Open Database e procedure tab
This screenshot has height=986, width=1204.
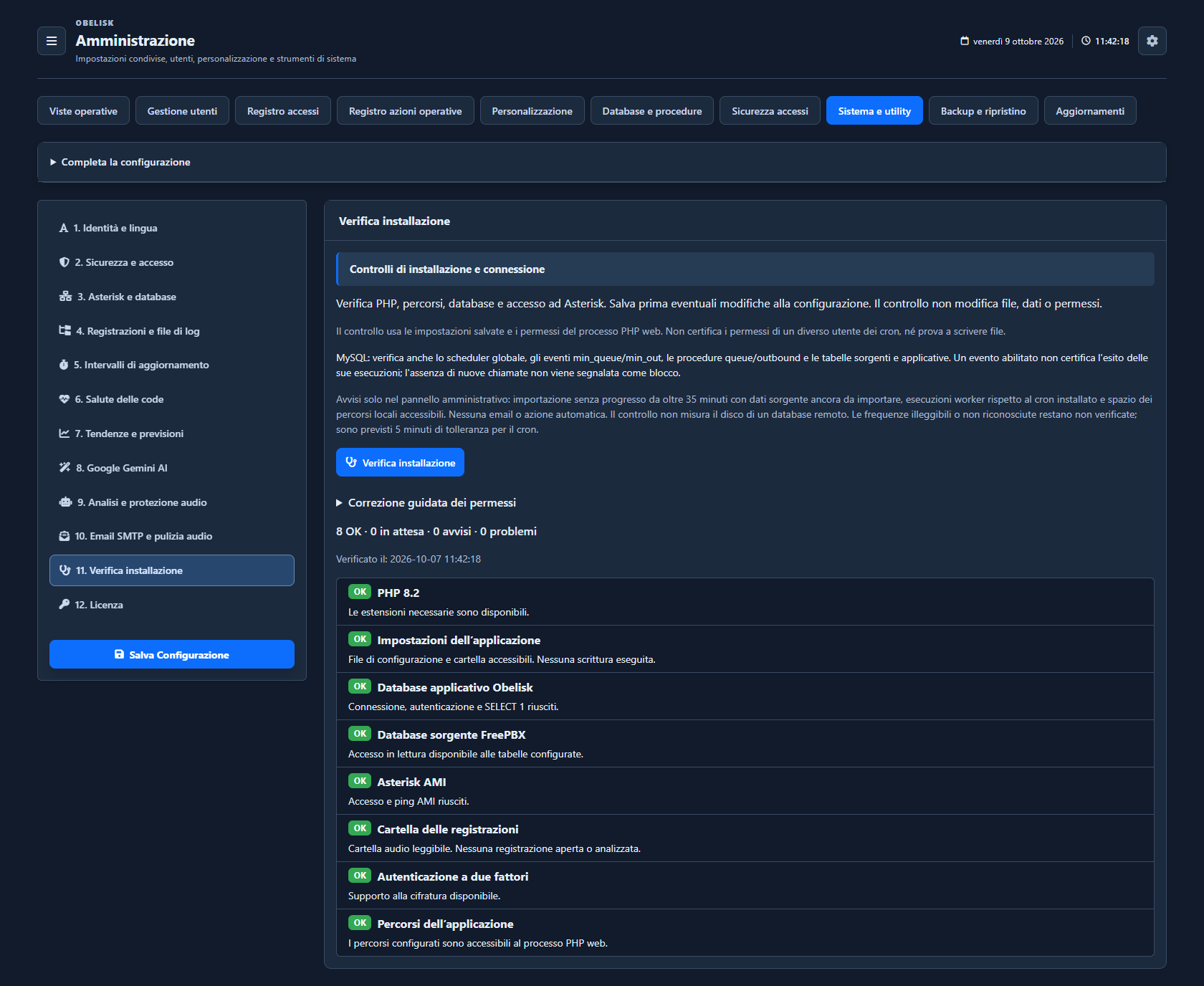click(652, 110)
